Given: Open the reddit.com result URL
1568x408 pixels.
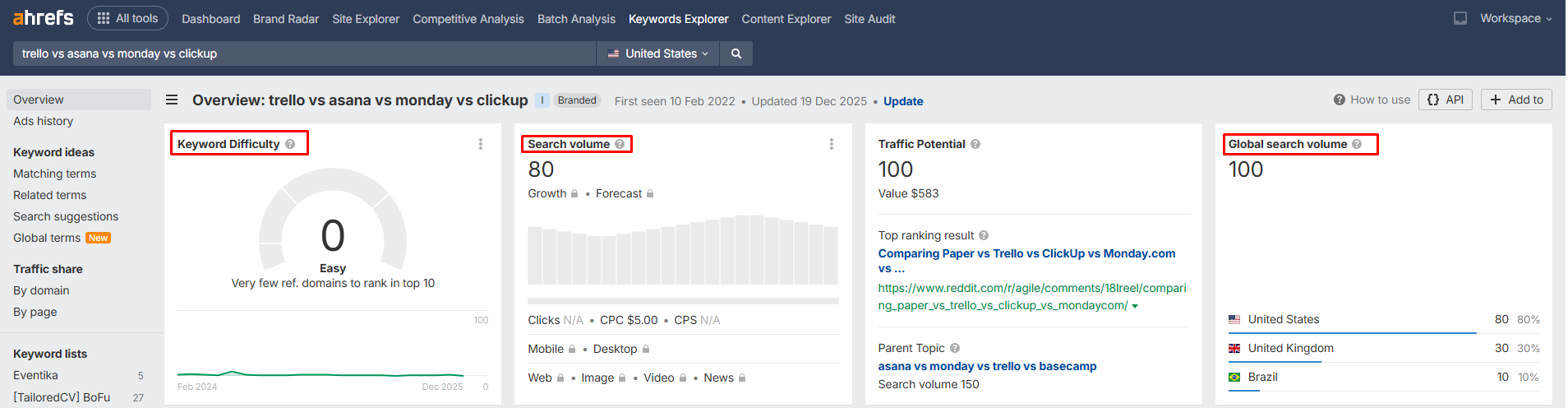Looking at the screenshot, I should tap(1032, 296).
